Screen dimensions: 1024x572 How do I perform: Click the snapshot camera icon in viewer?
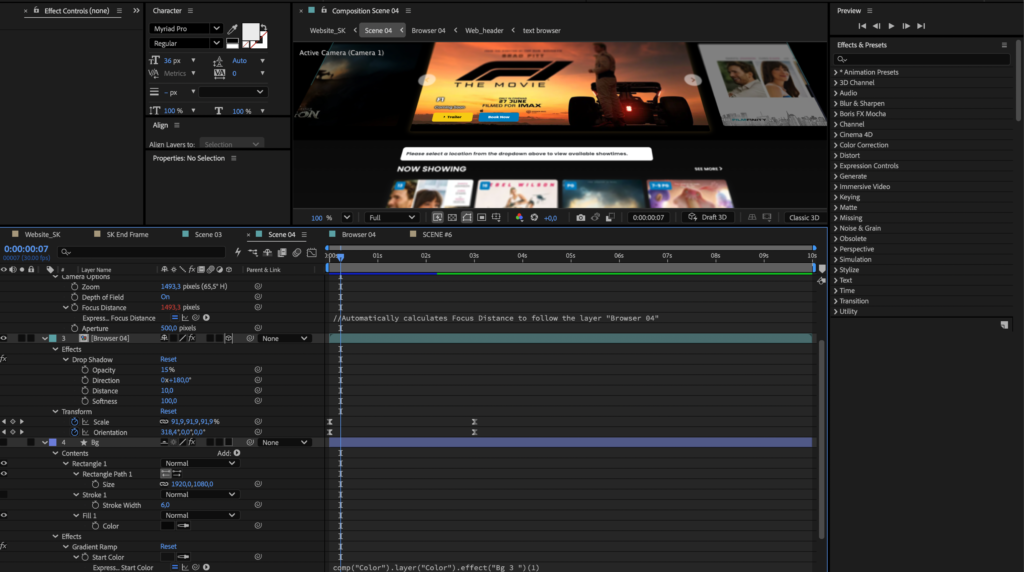581,217
